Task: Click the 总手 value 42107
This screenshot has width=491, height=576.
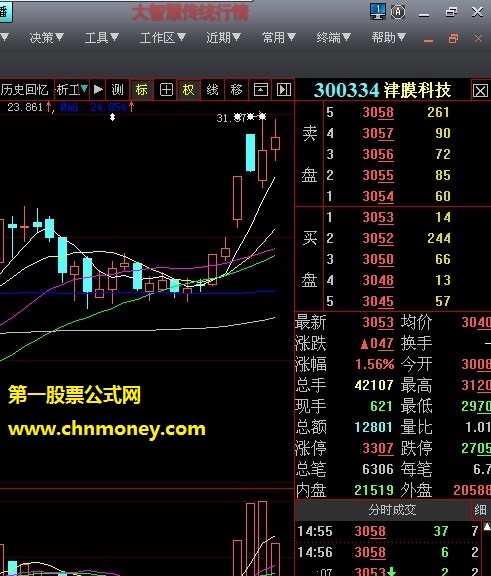Action: (374, 385)
